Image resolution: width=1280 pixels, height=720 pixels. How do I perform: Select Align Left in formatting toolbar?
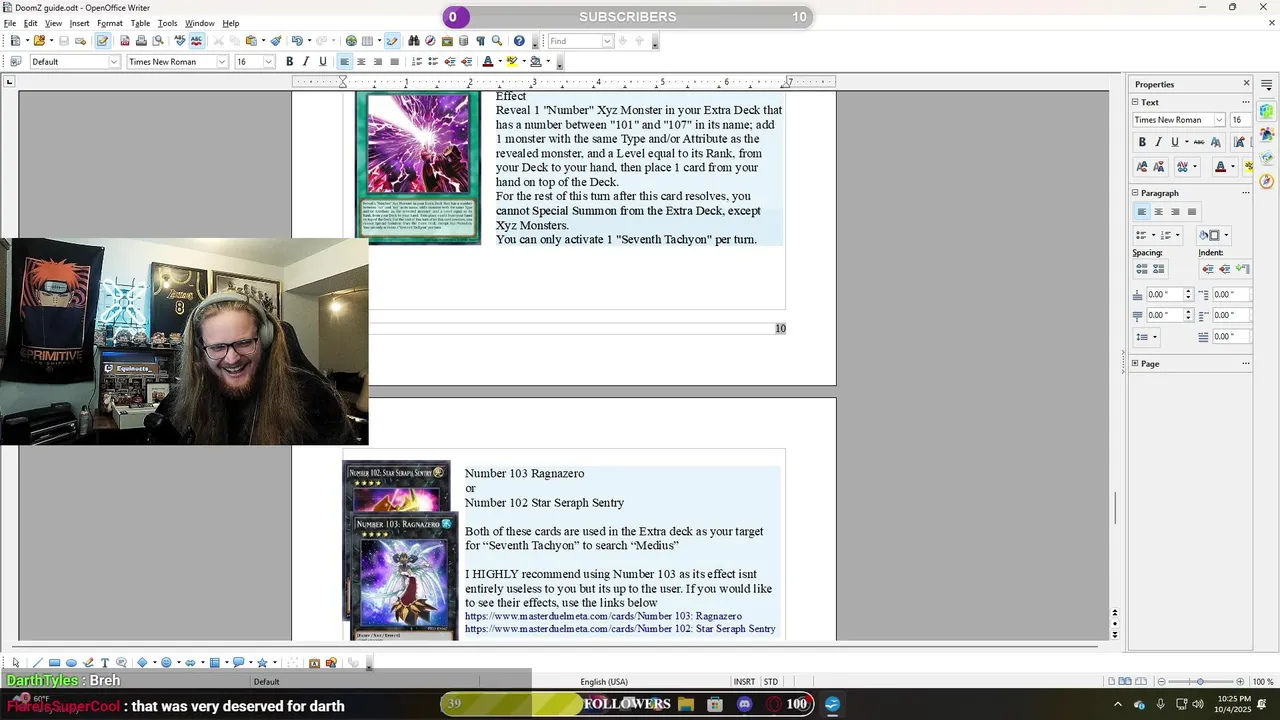(344, 62)
